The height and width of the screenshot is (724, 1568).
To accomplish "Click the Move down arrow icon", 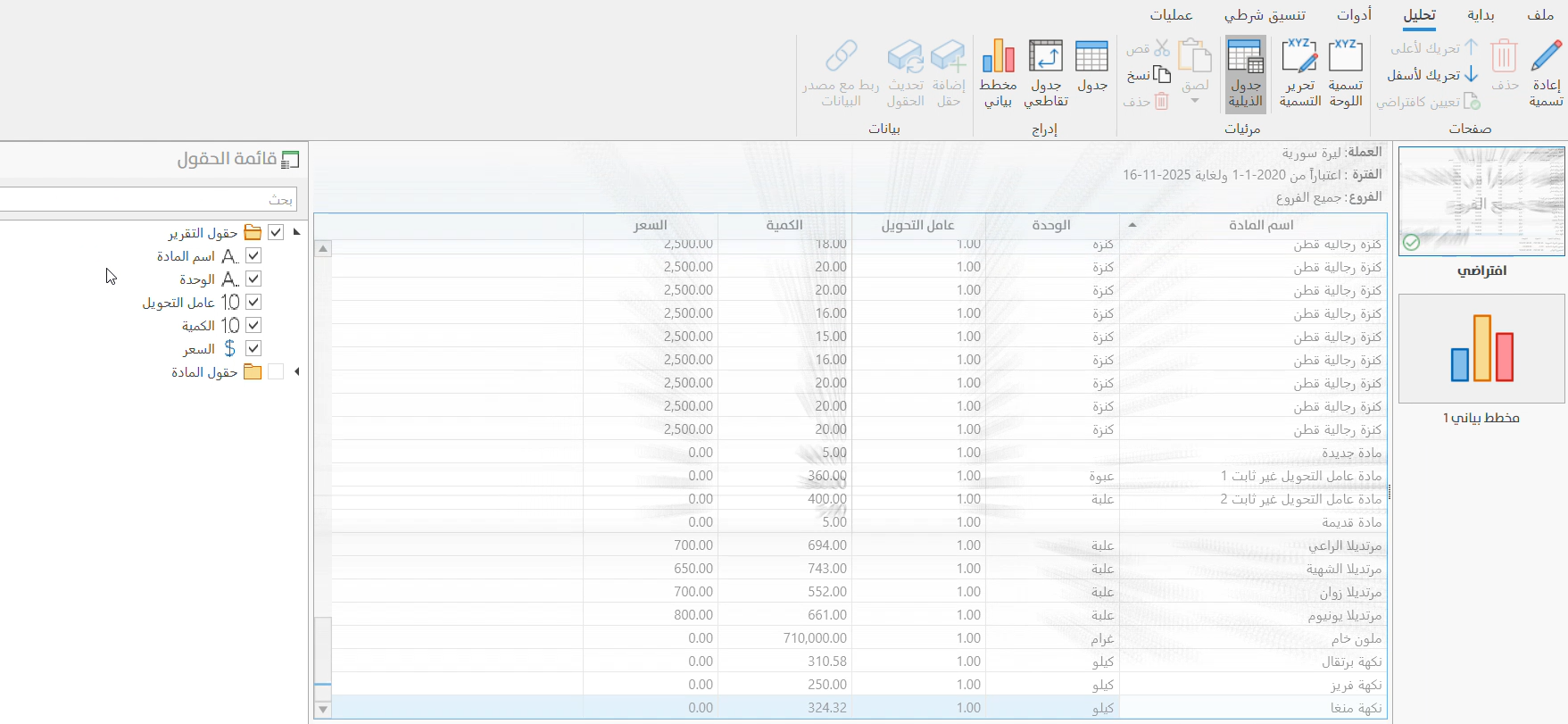I will pyautogui.click(x=1472, y=75).
